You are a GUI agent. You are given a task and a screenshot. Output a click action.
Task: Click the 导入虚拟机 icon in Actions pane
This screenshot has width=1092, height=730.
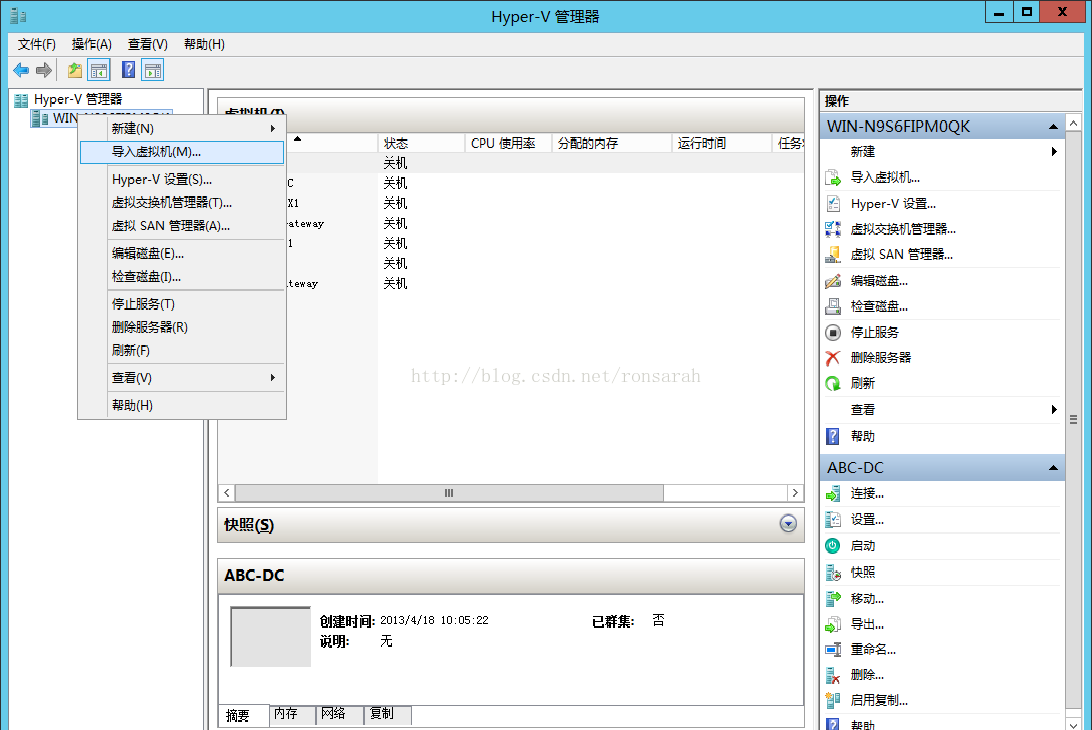tap(833, 178)
